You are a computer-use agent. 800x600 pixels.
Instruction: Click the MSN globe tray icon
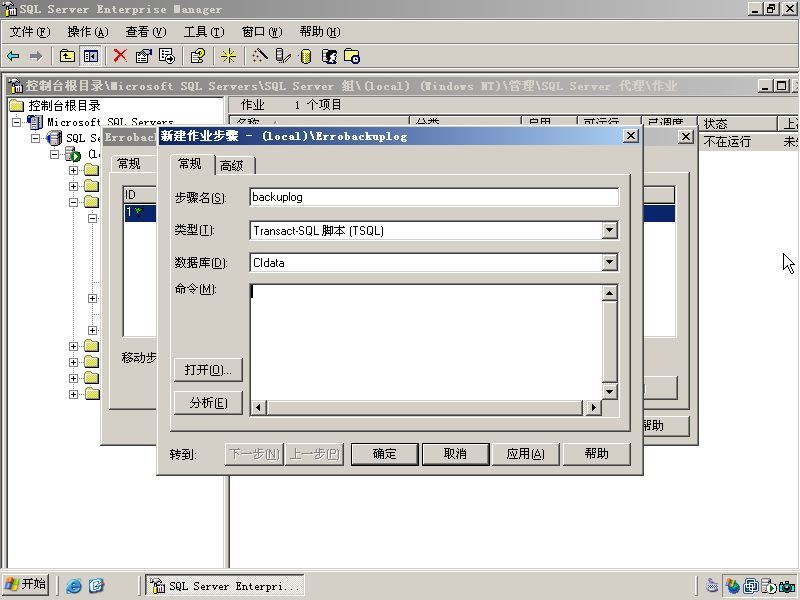[x=733, y=586]
